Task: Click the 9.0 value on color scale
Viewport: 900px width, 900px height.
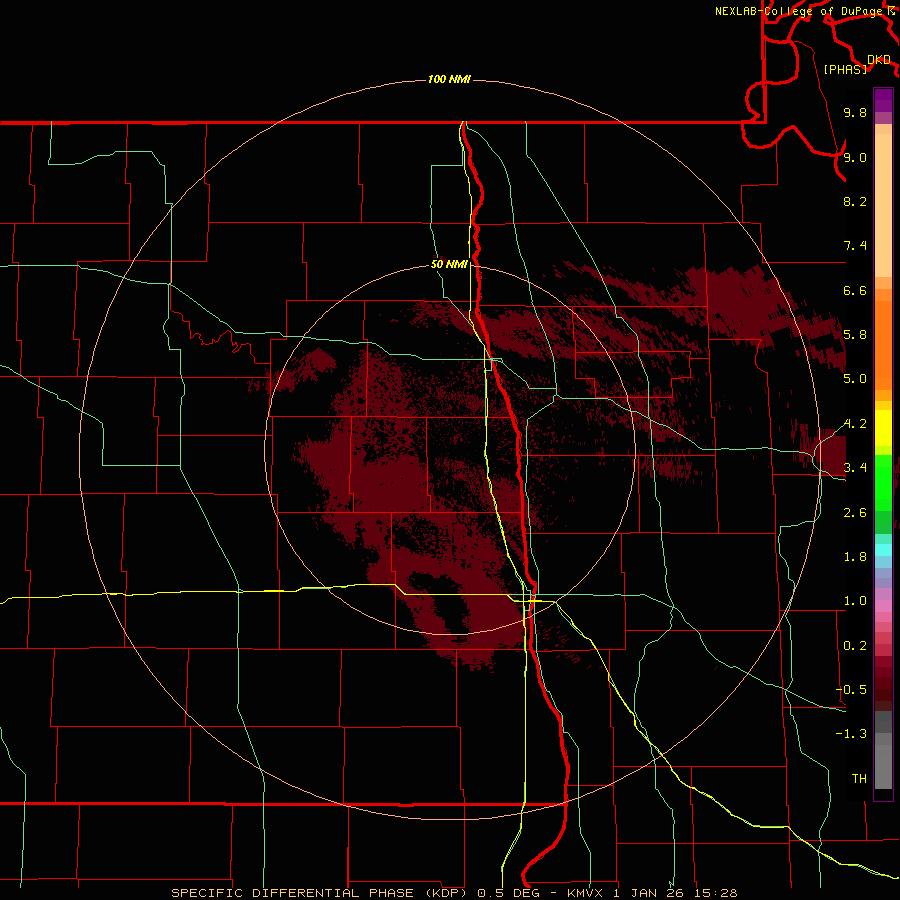Action: pos(855,157)
